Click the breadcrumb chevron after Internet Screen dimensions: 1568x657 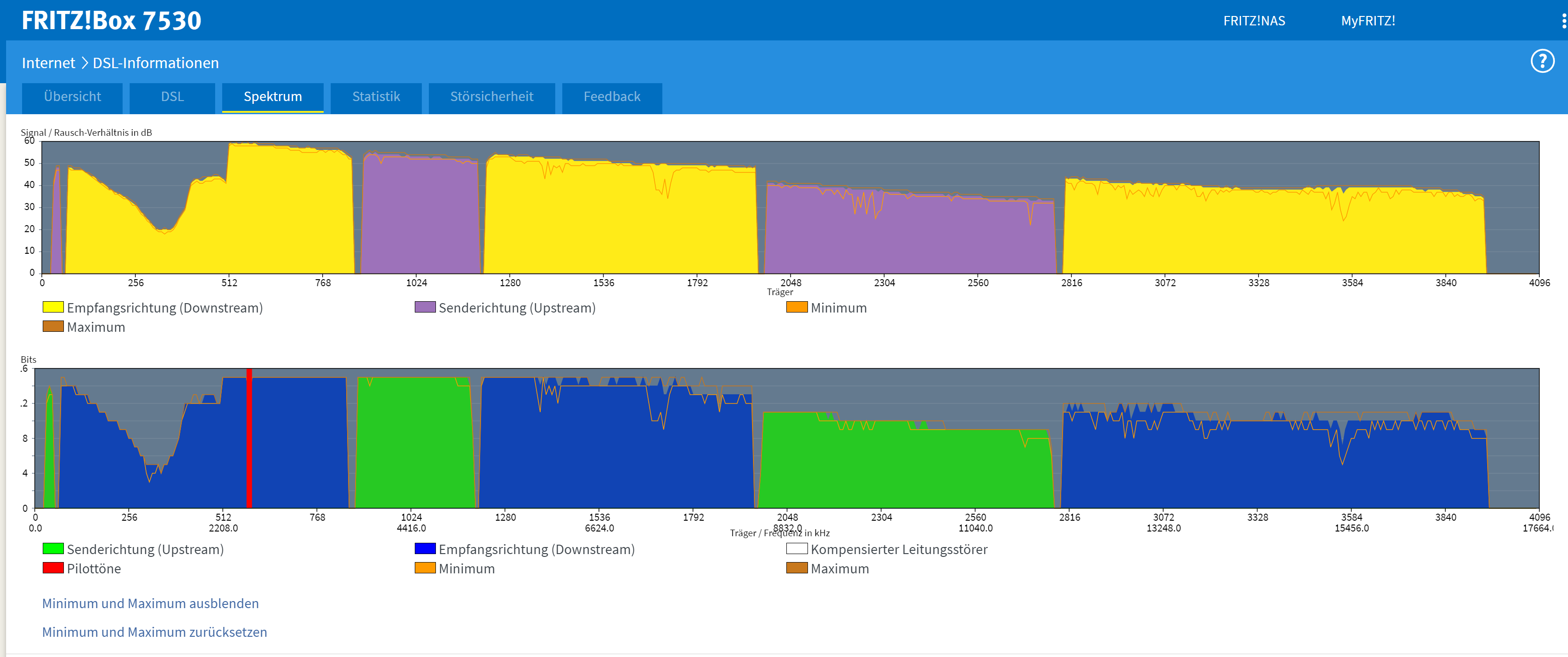point(85,63)
